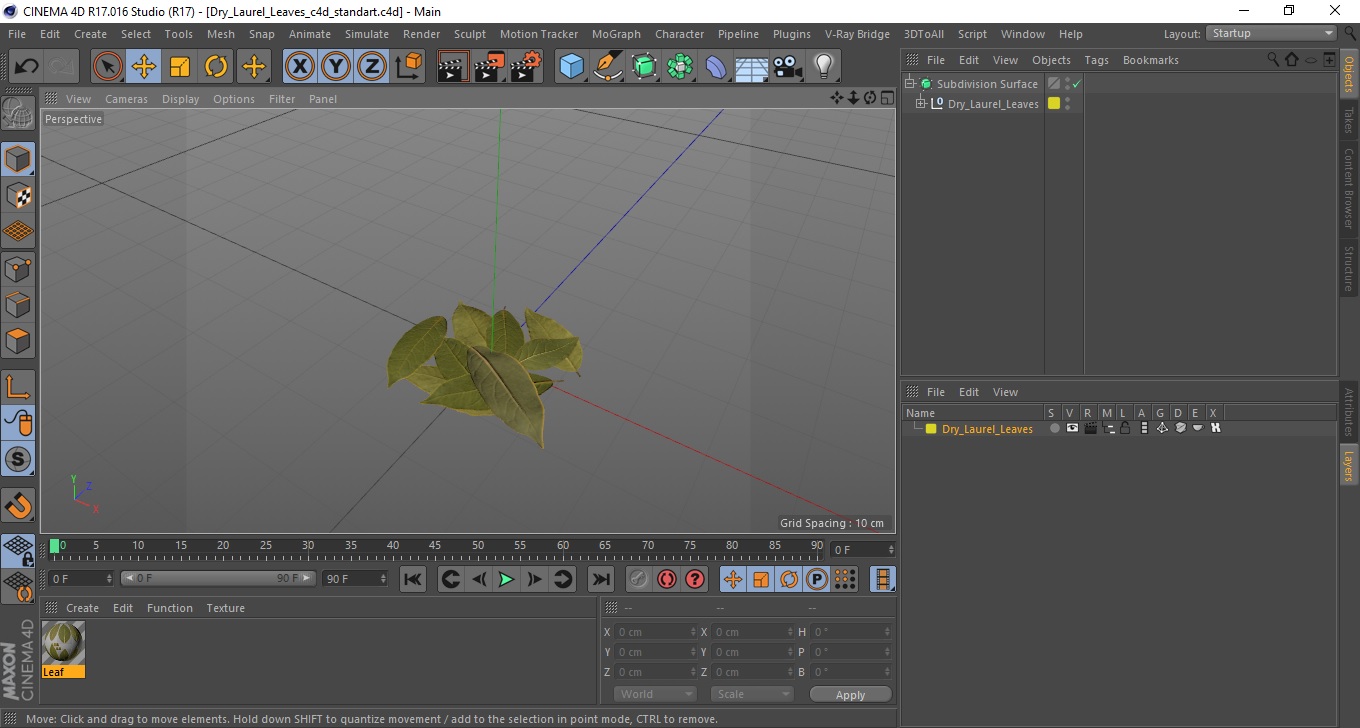The width and height of the screenshot is (1360, 728).
Task: Toggle Parameter keyframe recording P icon
Action: pyautogui.click(x=817, y=579)
